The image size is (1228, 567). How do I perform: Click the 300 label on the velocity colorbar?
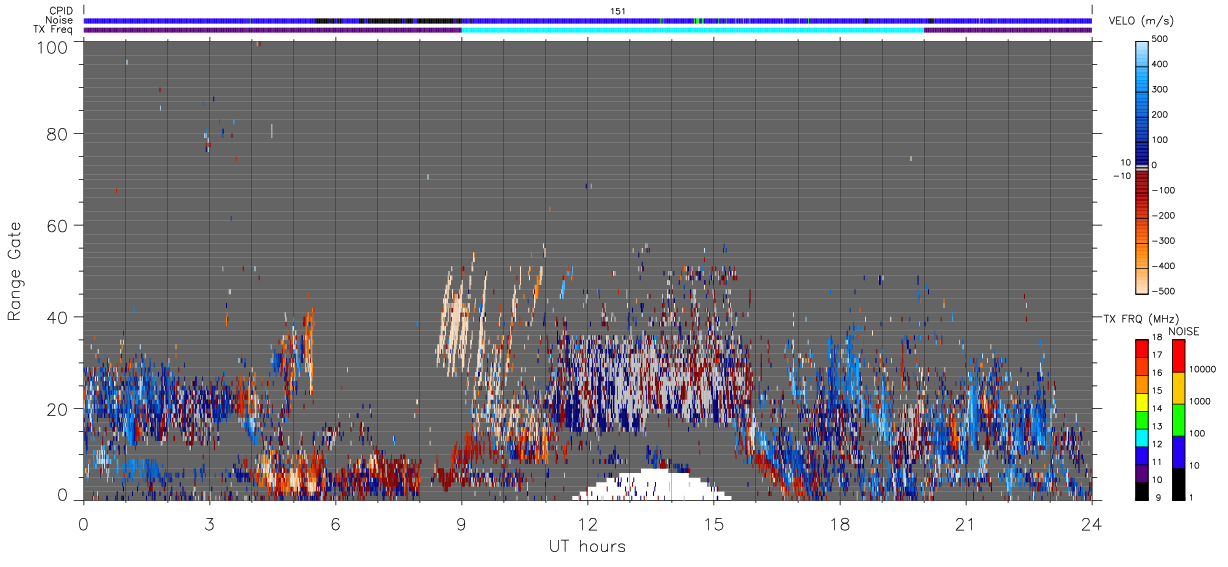pyautogui.click(x=1159, y=89)
